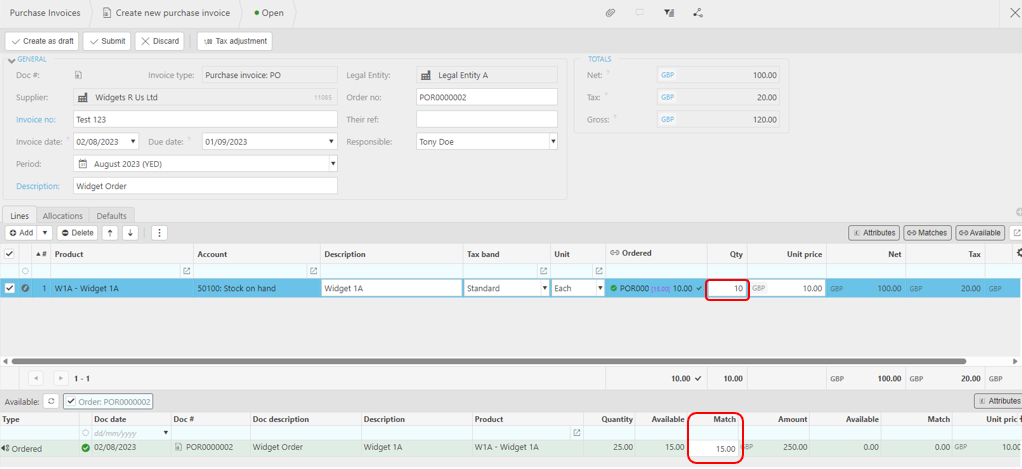Go to next page of lines
Viewport: 1022px width, 469px height.
point(61,378)
